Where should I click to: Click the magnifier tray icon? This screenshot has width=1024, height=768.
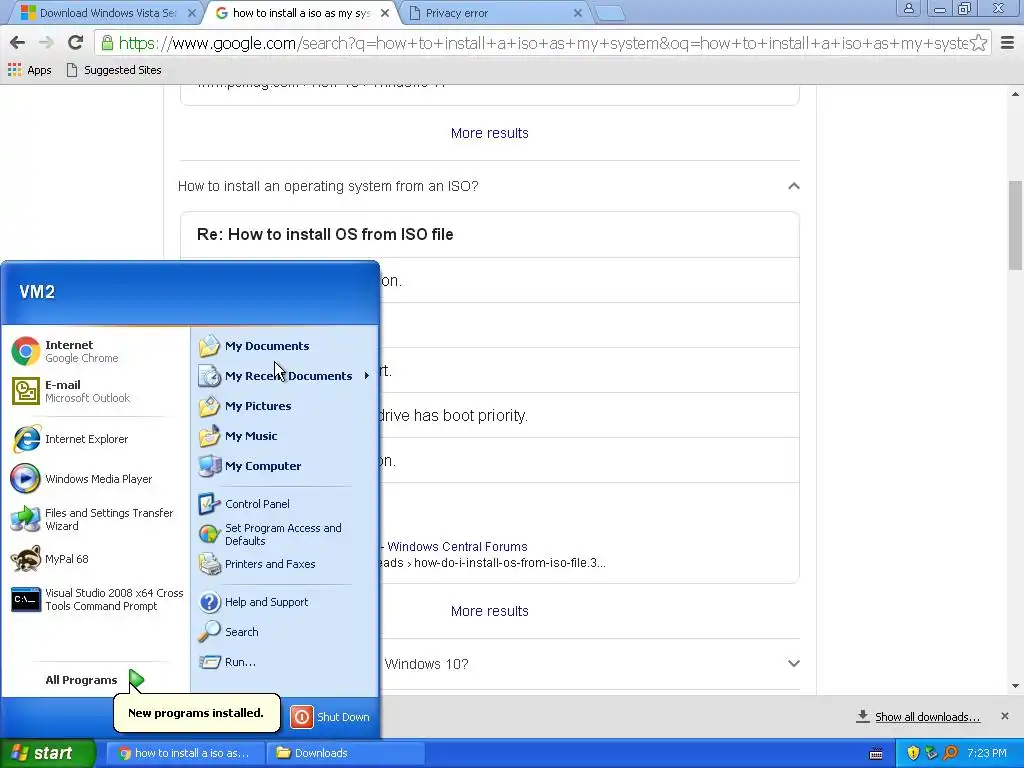click(x=951, y=753)
